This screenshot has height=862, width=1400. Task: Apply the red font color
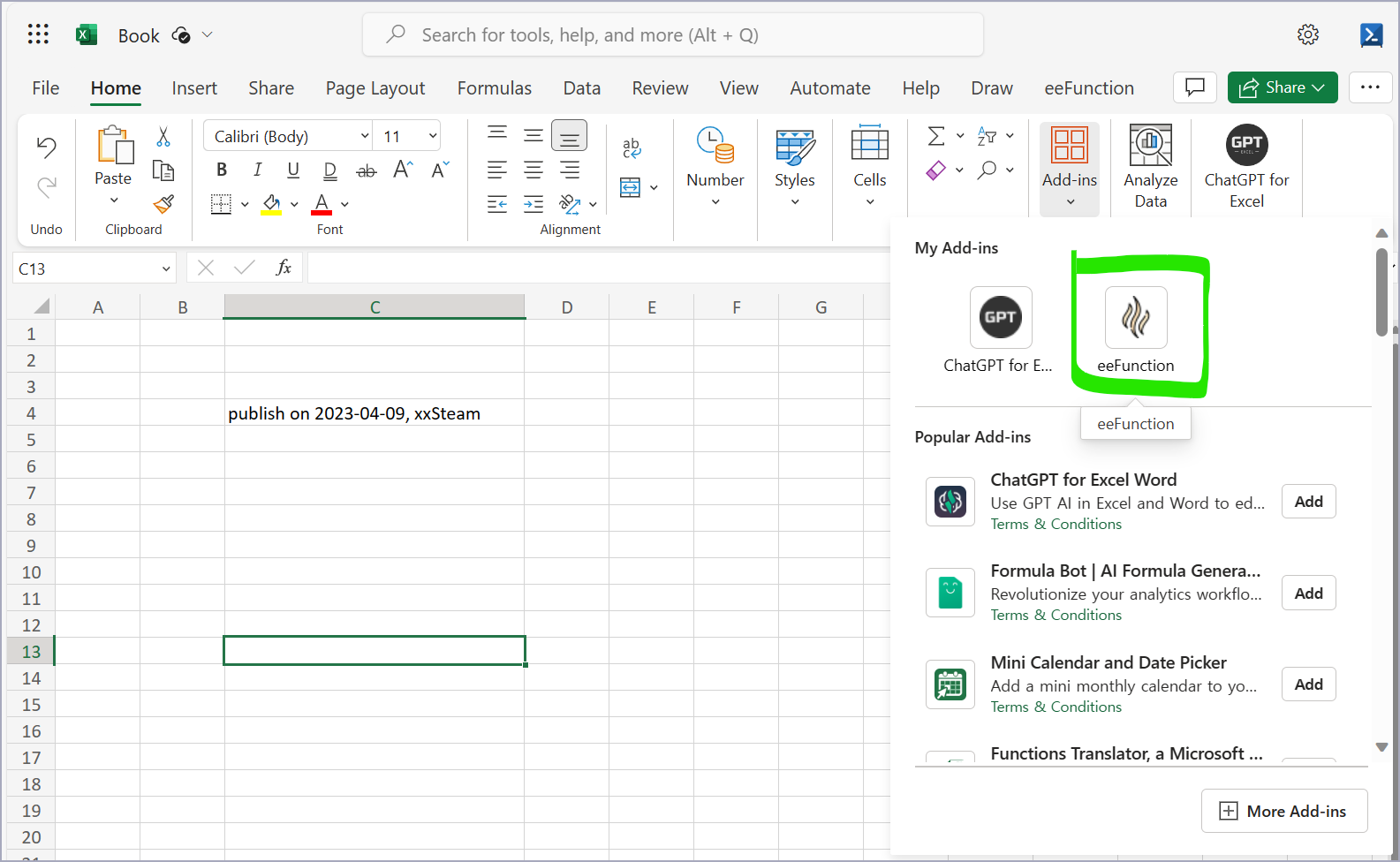322,204
